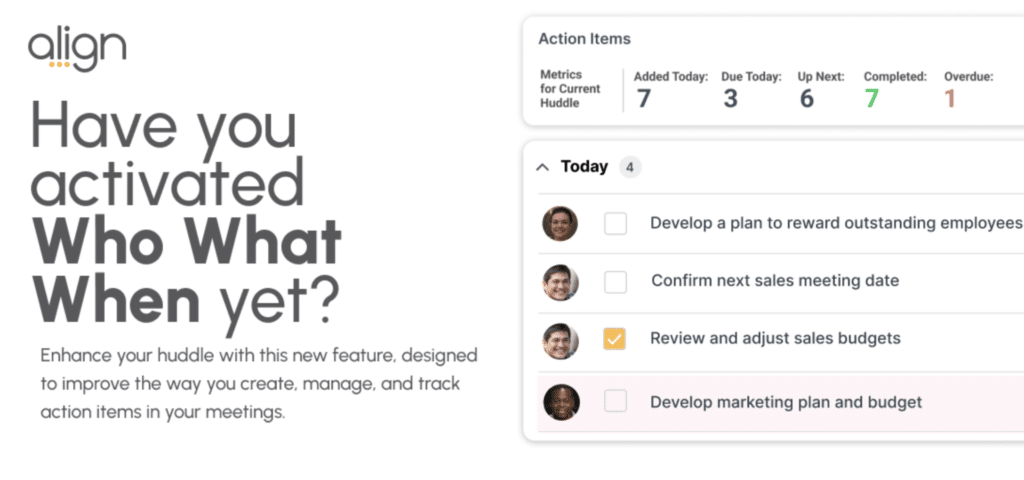Click avatar beside Develop marketing plan task
This screenshot has width=1024, height=480.
560,402
